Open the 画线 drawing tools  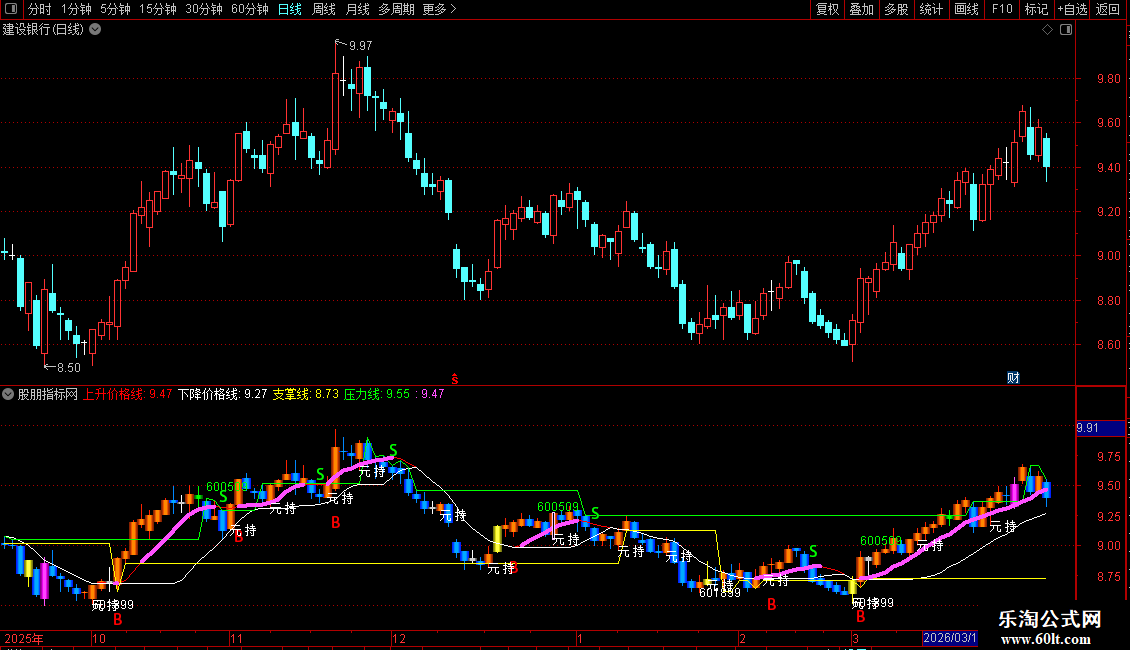coord(966,9)
